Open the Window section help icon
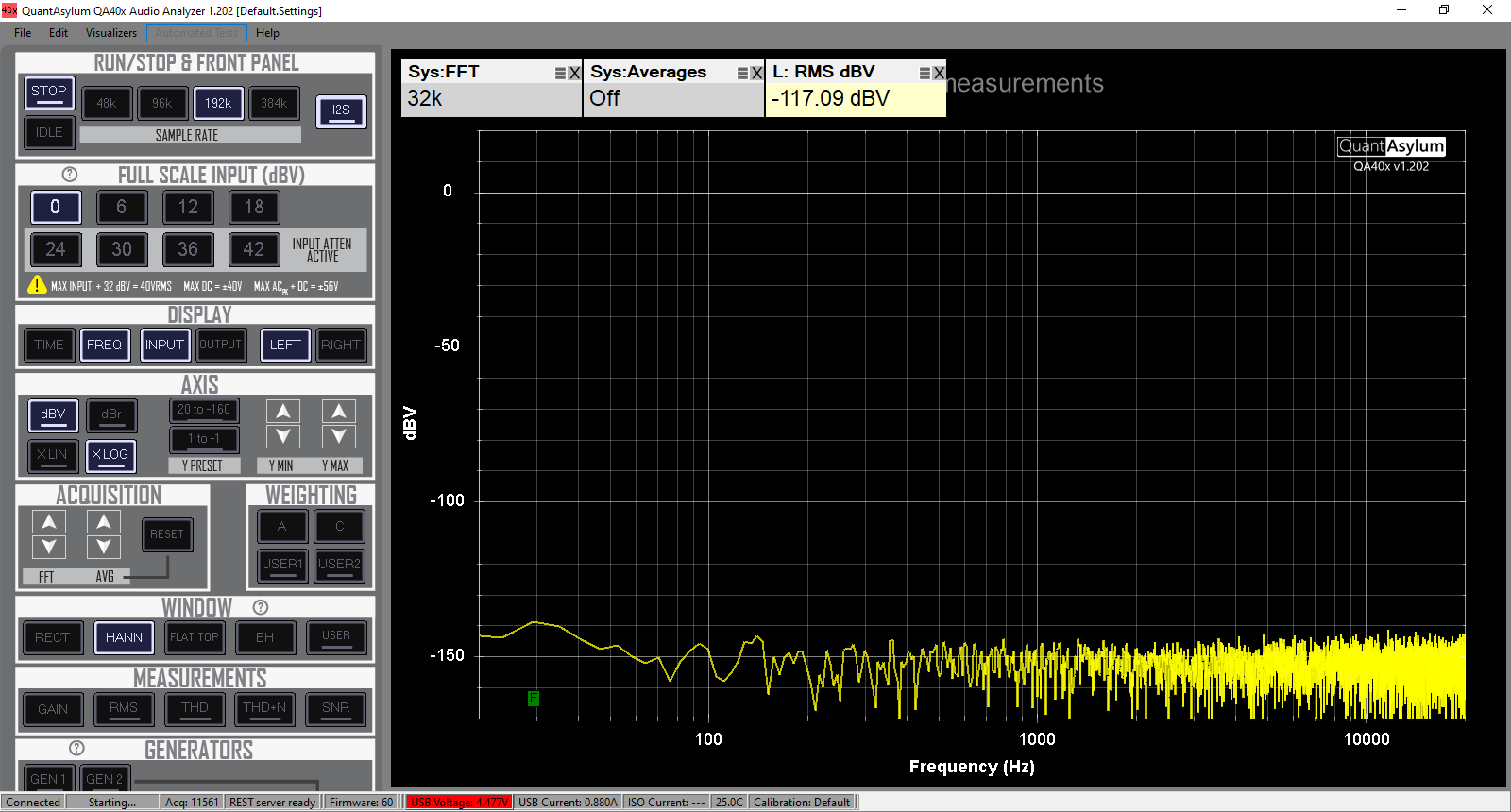The image size is (1511, 812). pos(261,607)
